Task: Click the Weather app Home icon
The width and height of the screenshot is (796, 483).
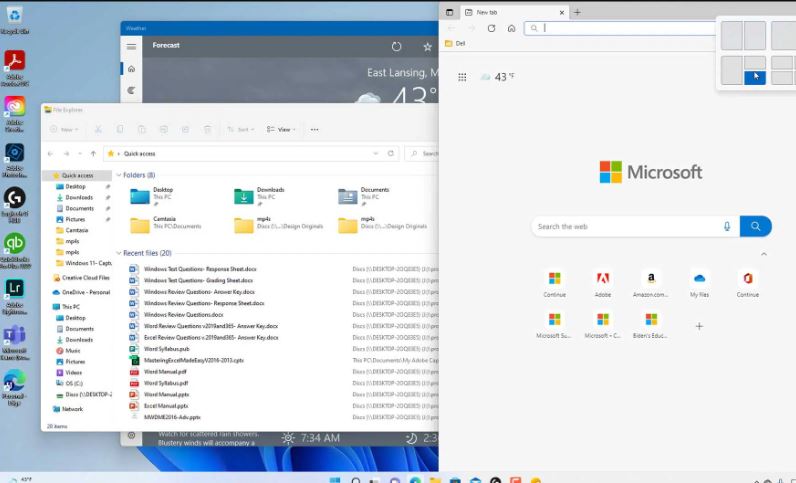Action: click(131, 69)
